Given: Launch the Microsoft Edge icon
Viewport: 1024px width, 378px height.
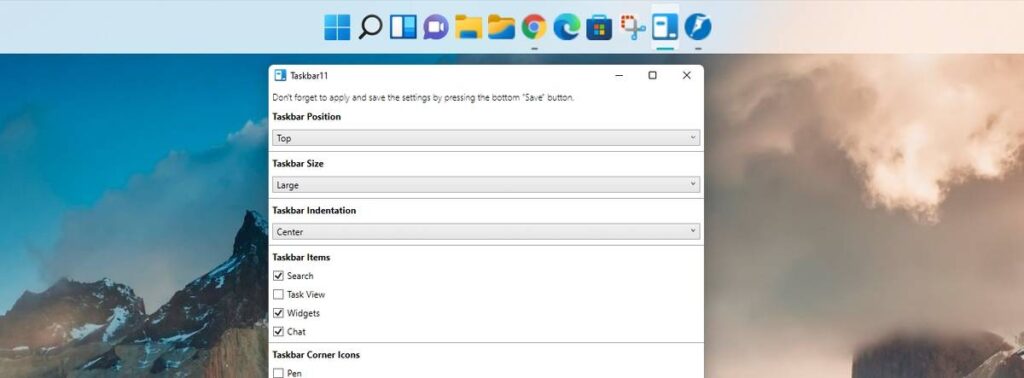Looking at the screenshot, I should tap(566, 27).
